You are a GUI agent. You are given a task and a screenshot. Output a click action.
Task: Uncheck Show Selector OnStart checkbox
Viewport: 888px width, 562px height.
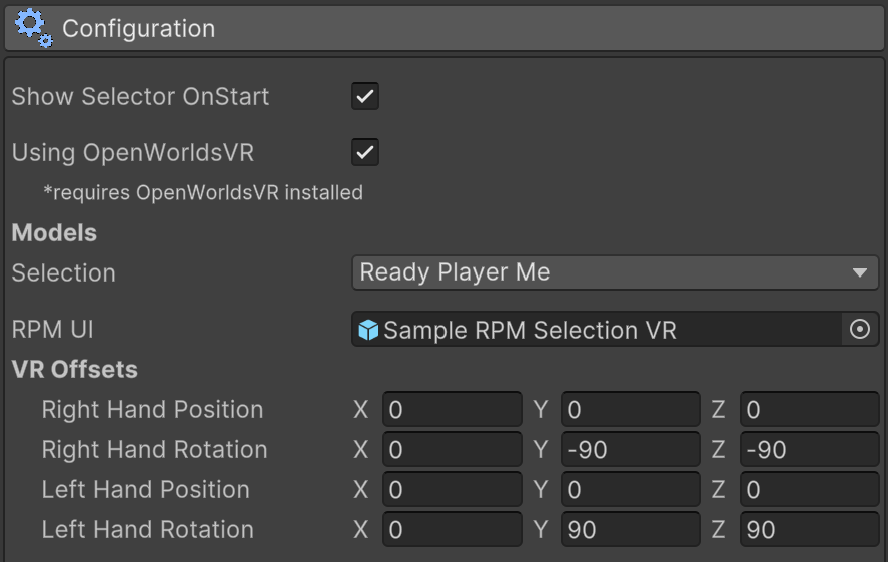[365, 97]
